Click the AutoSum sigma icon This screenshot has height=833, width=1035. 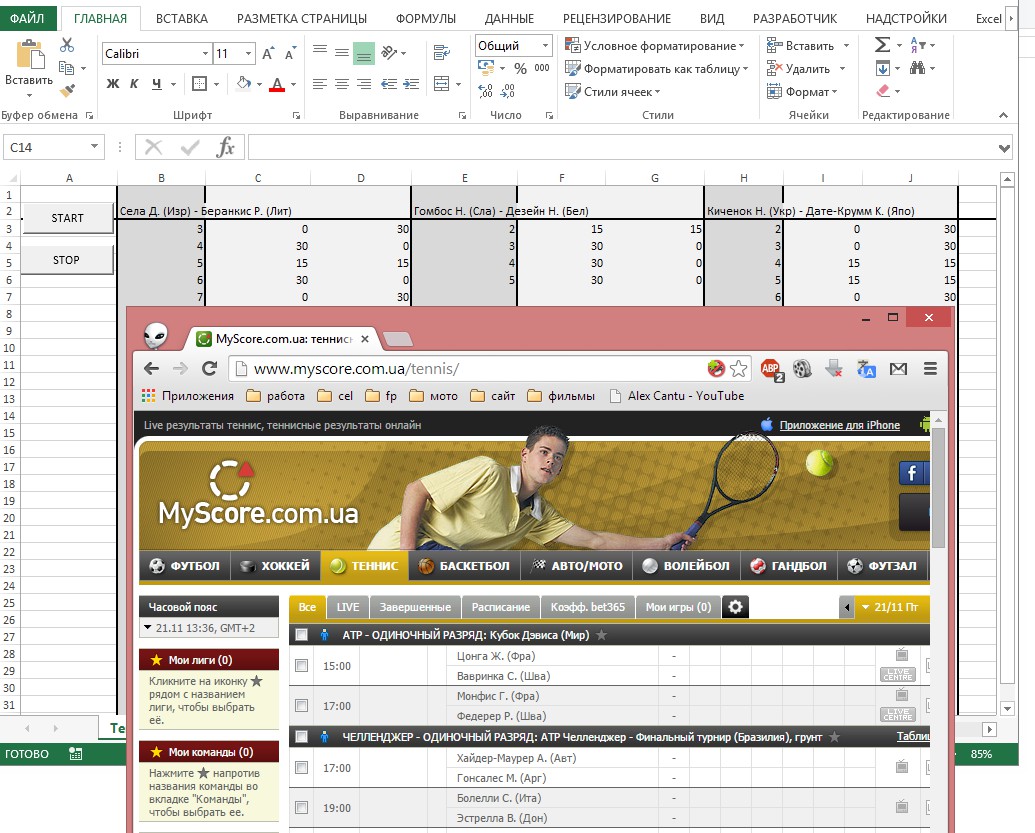(882, 45)
